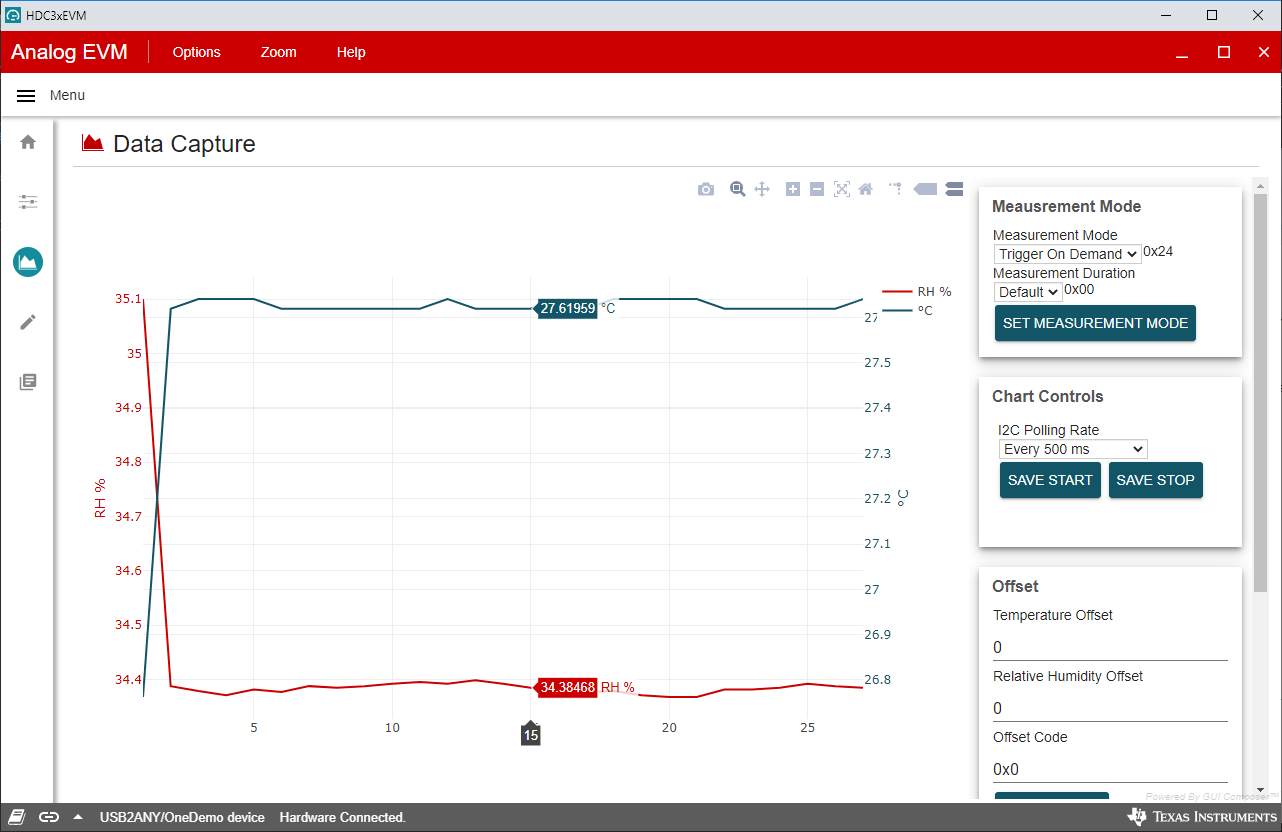Image resolution: width=1282 pixels, height=832 pixels.
Task: Open the sliders settings page in sidebar
Action: tap(28, 202)
